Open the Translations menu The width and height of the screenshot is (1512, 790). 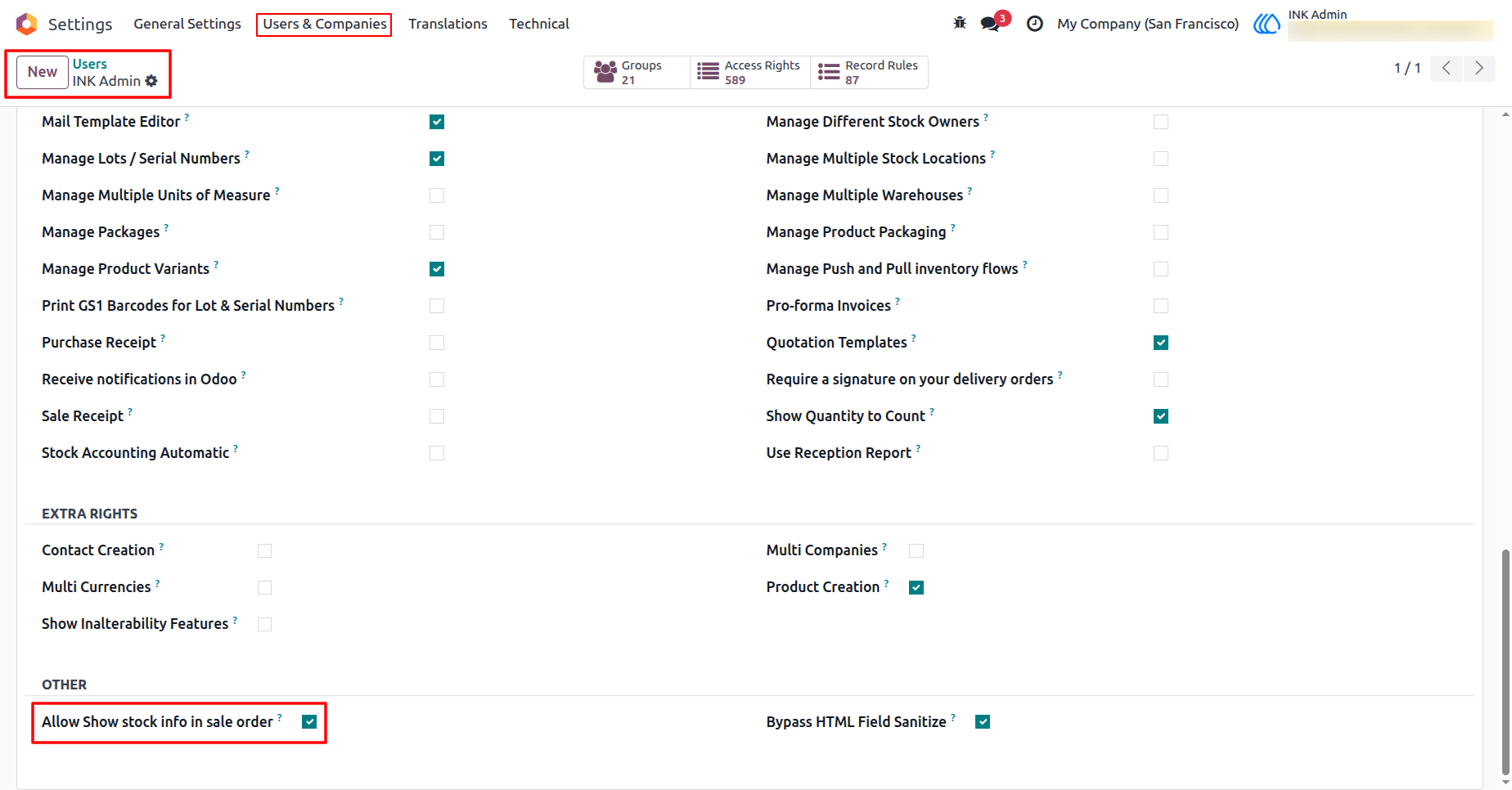(448, 24)
